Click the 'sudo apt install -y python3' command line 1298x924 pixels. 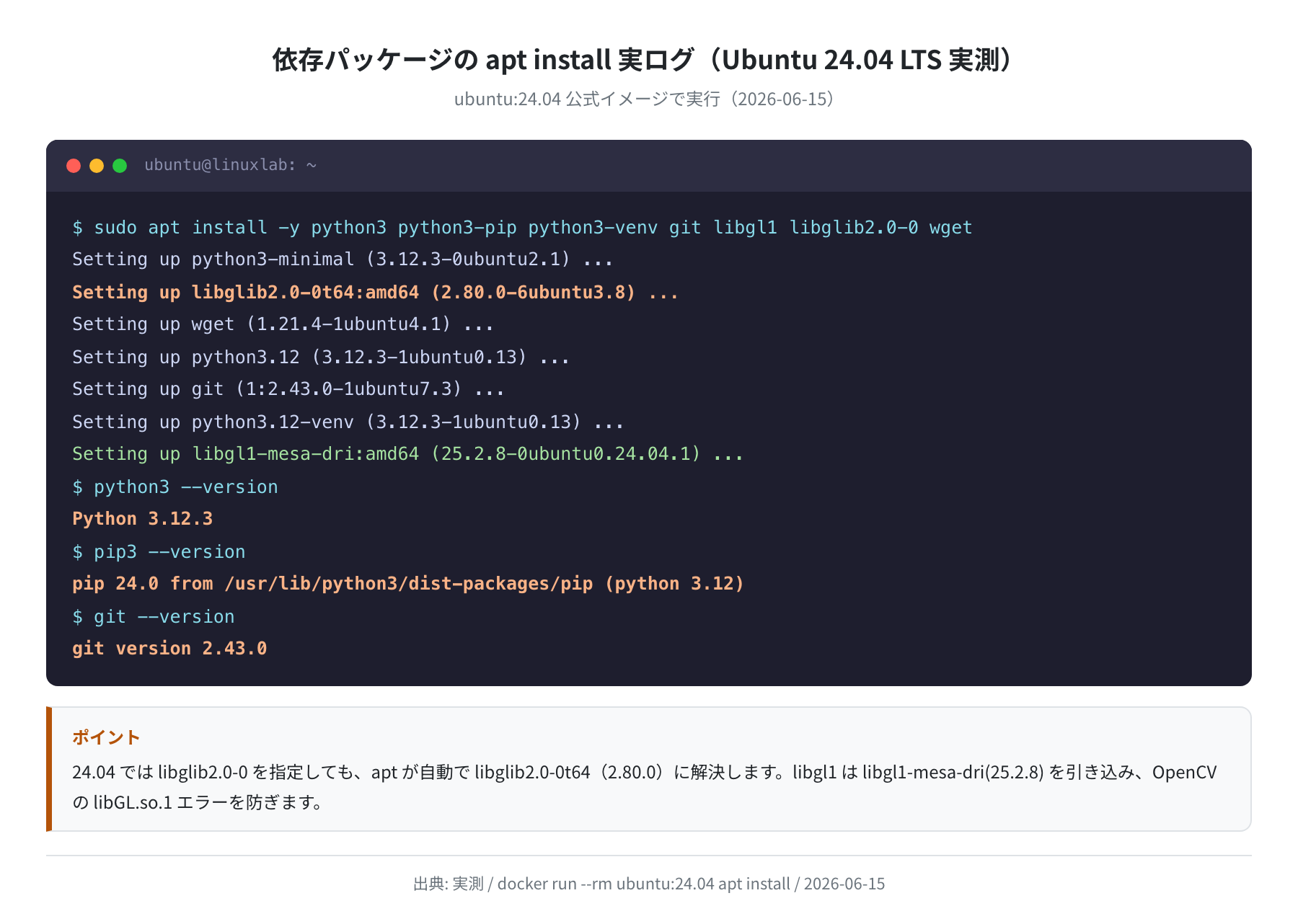pos(522,228)
